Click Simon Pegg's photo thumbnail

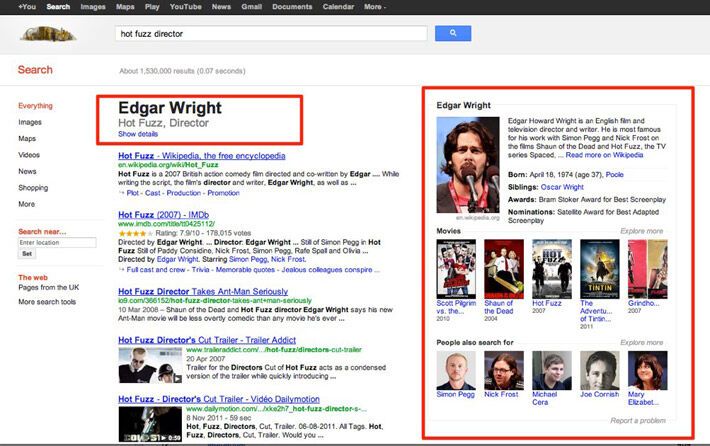point(456,369)
